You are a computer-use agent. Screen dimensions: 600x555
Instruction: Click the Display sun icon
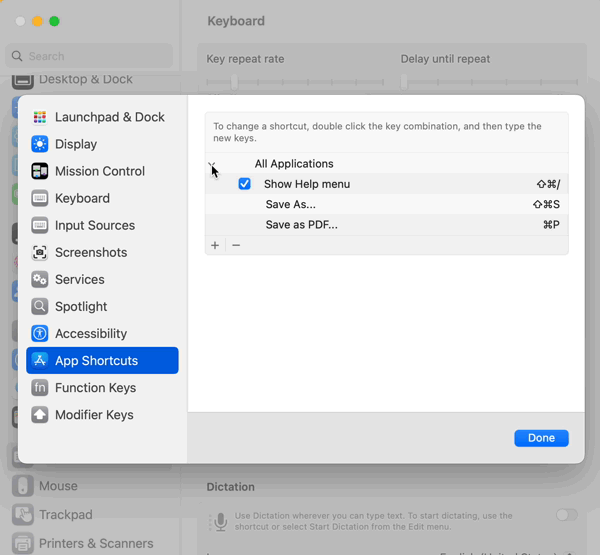pos(40,144)
